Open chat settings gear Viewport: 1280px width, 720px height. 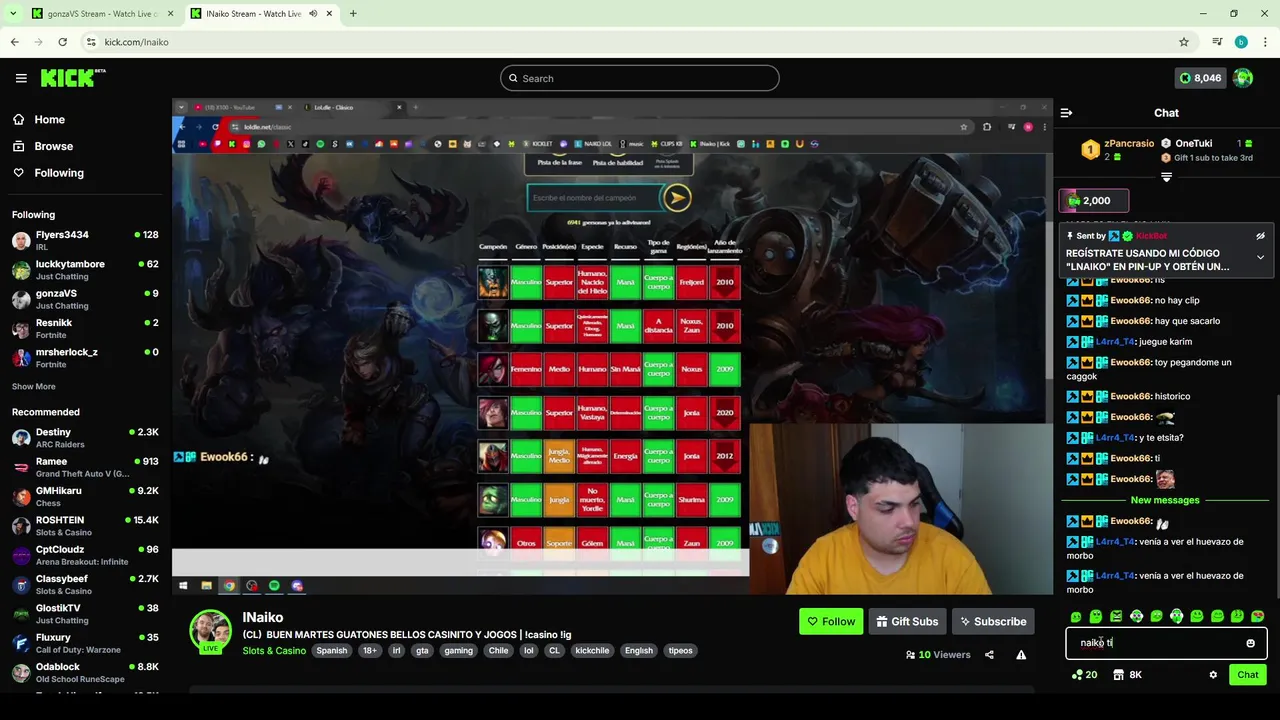pyautogui.click(x=1213, y=675)
